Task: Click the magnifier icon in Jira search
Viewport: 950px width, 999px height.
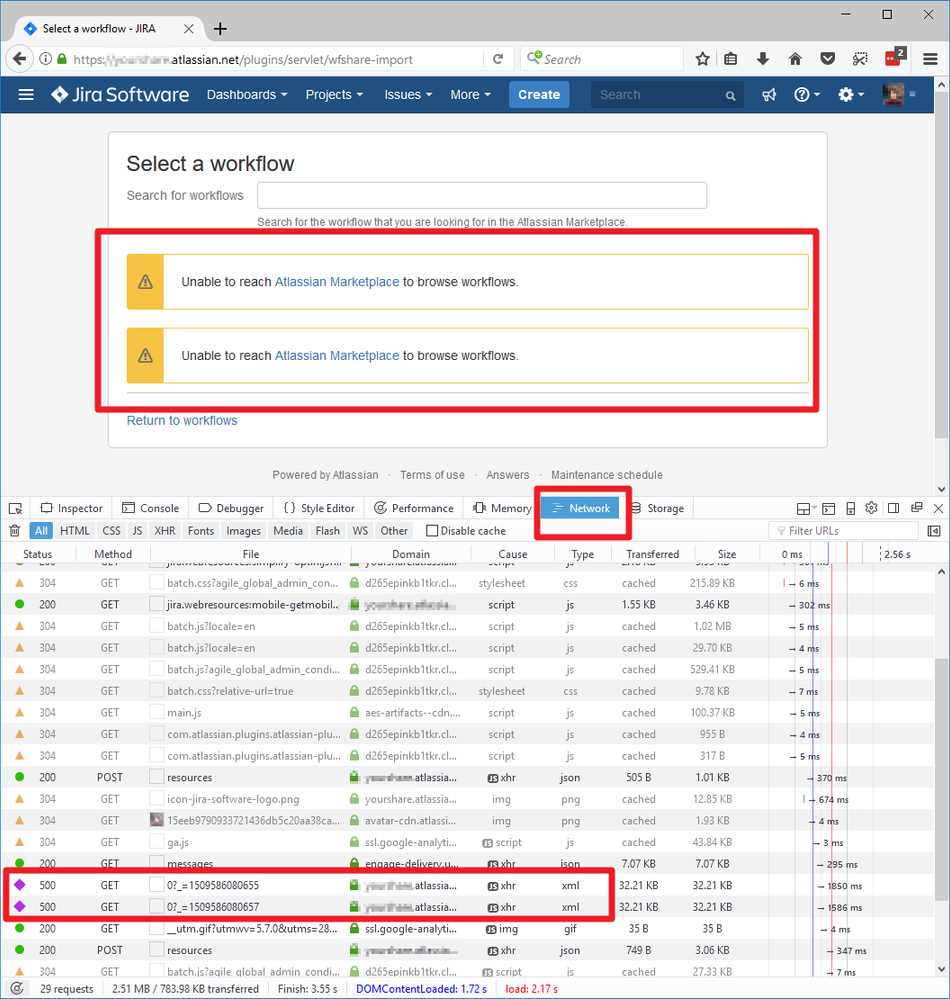Action: 730,96
